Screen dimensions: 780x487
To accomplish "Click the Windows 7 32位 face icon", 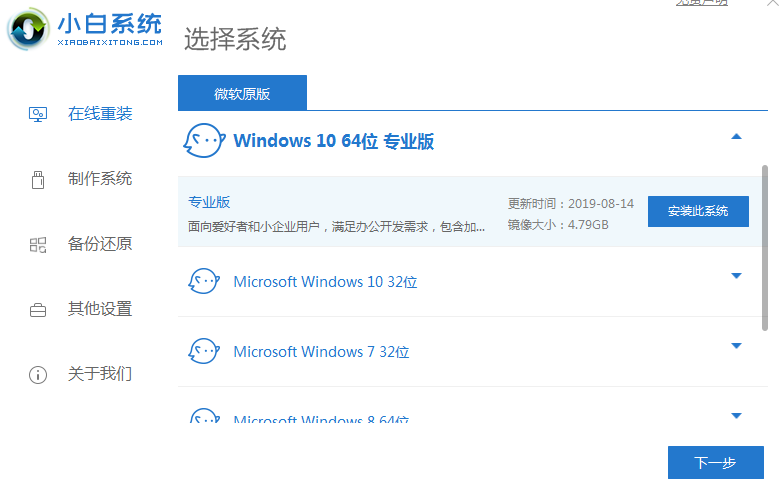I will point(204,352).
